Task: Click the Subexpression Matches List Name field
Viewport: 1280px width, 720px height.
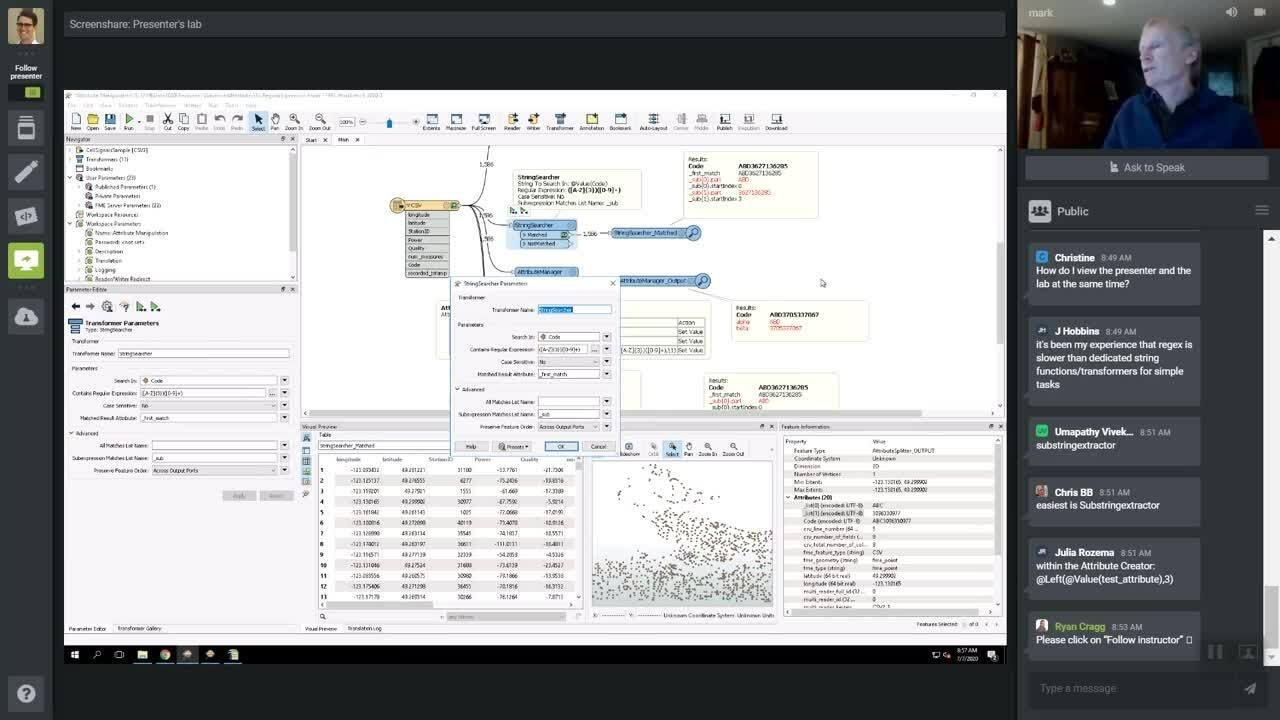Action: [x=568, y=414]
